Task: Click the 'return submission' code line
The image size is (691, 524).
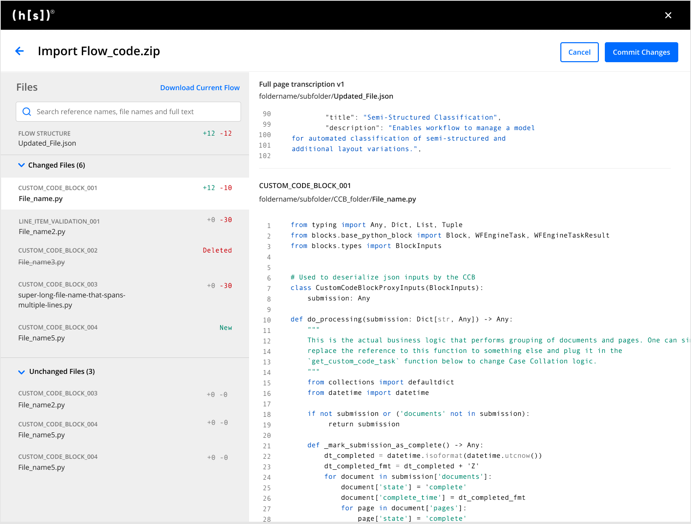Action: [x=364, y=424]
